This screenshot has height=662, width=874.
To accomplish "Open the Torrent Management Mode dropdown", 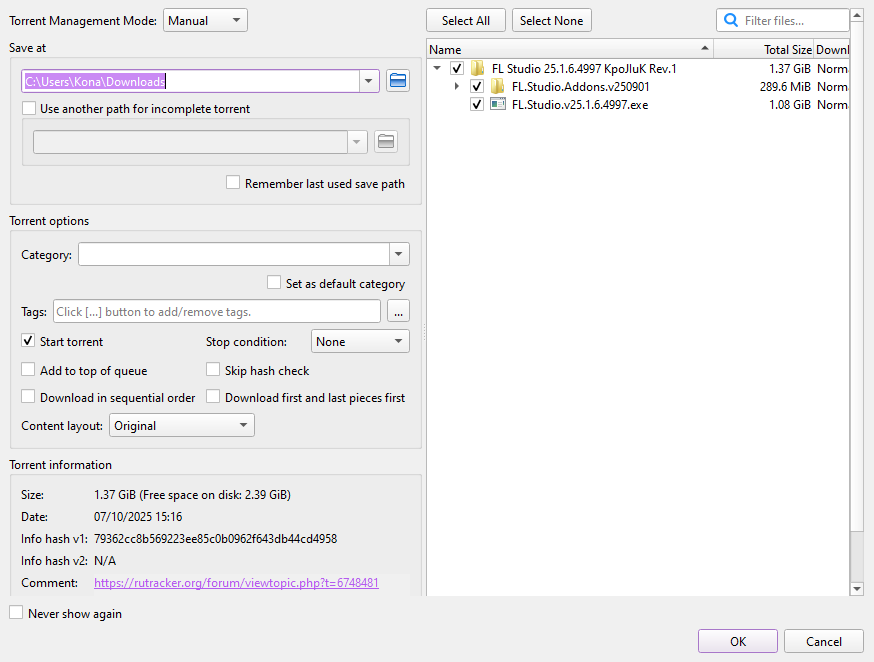I will click(x=206, y=20).
